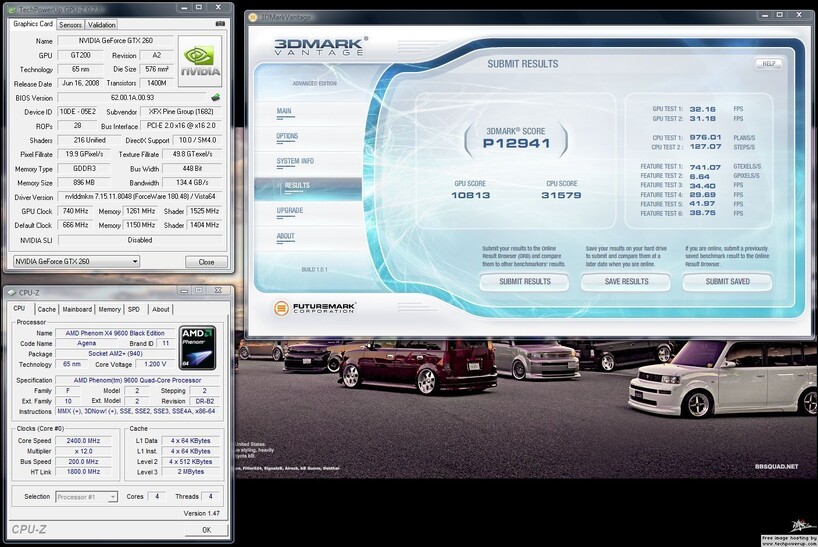Click Feature Test 1 value 741.07
818x547 pixels.
click(x=705, y=167)
